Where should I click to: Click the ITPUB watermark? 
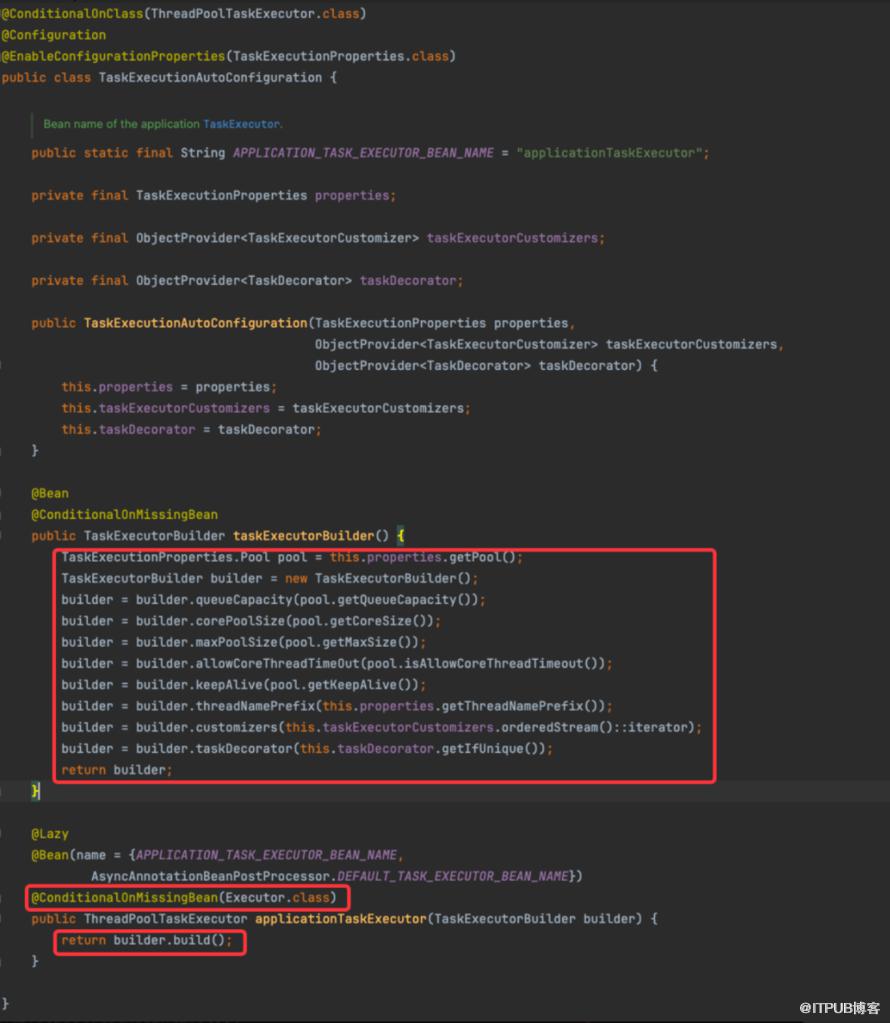click(840, 1007)
